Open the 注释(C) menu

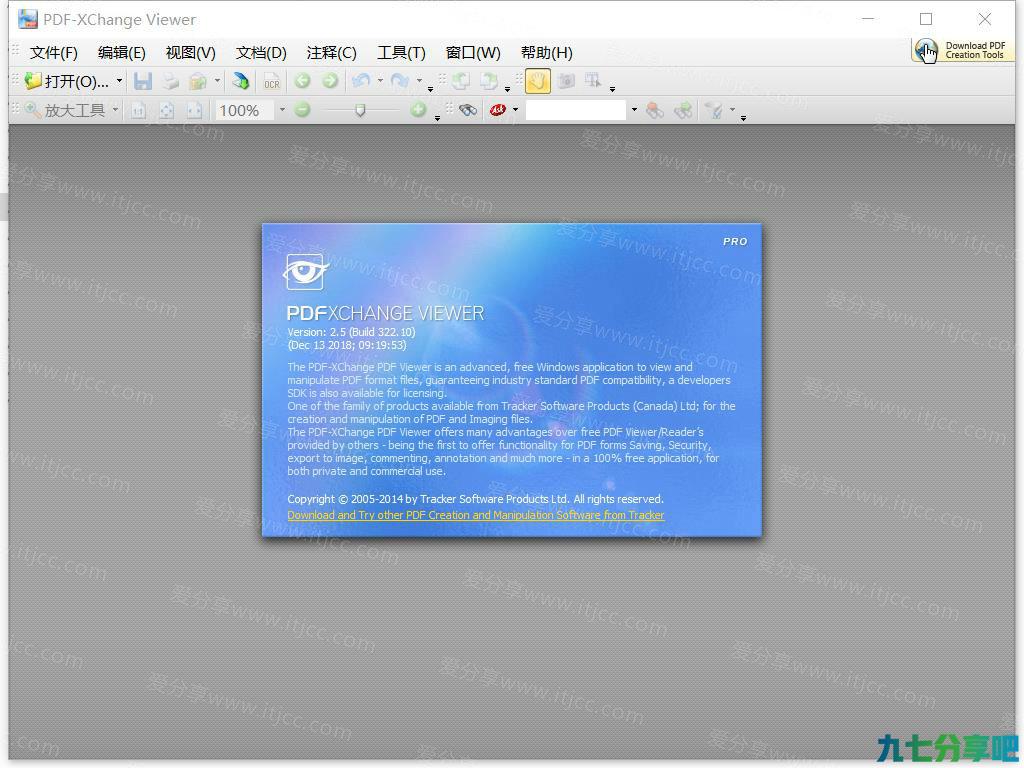(332, 53)
